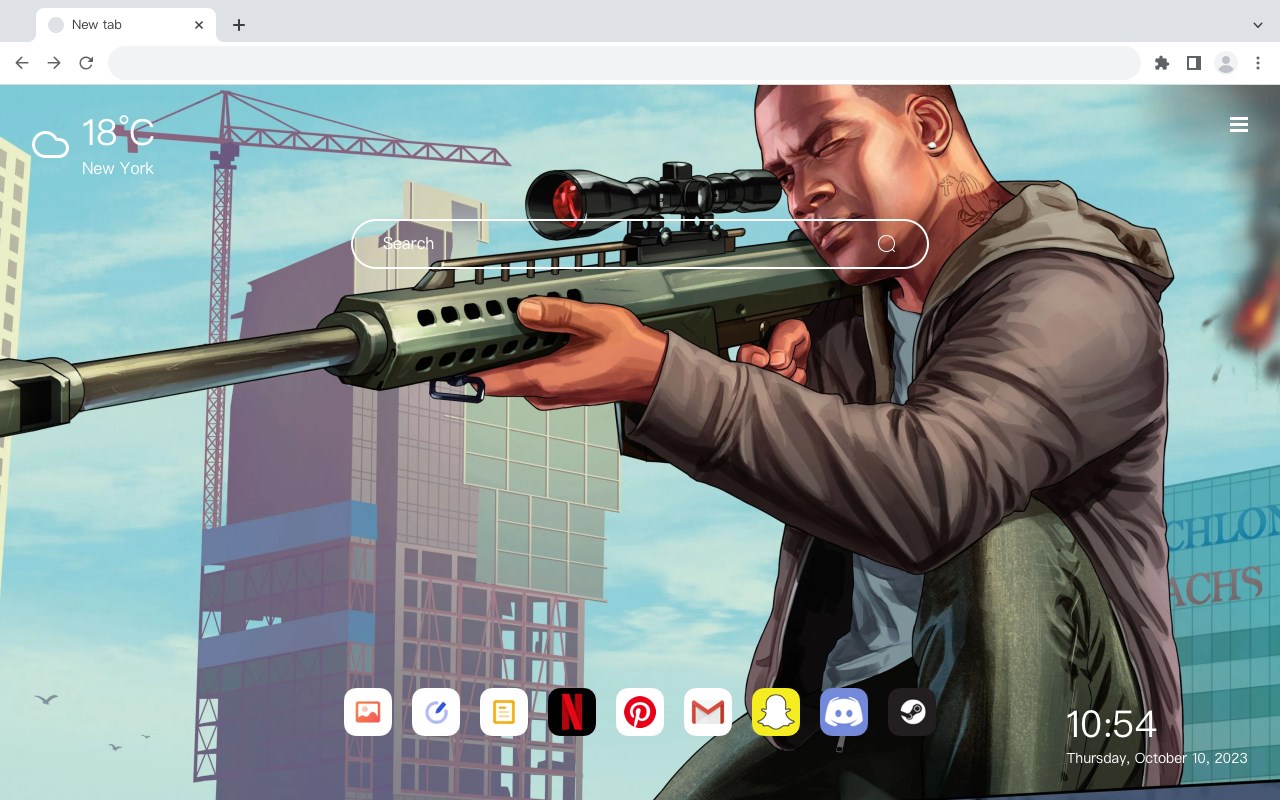Click the cloud weather icon
Image resolution: width=1280 pixels, height=800 pixels.
coord(50,145)
